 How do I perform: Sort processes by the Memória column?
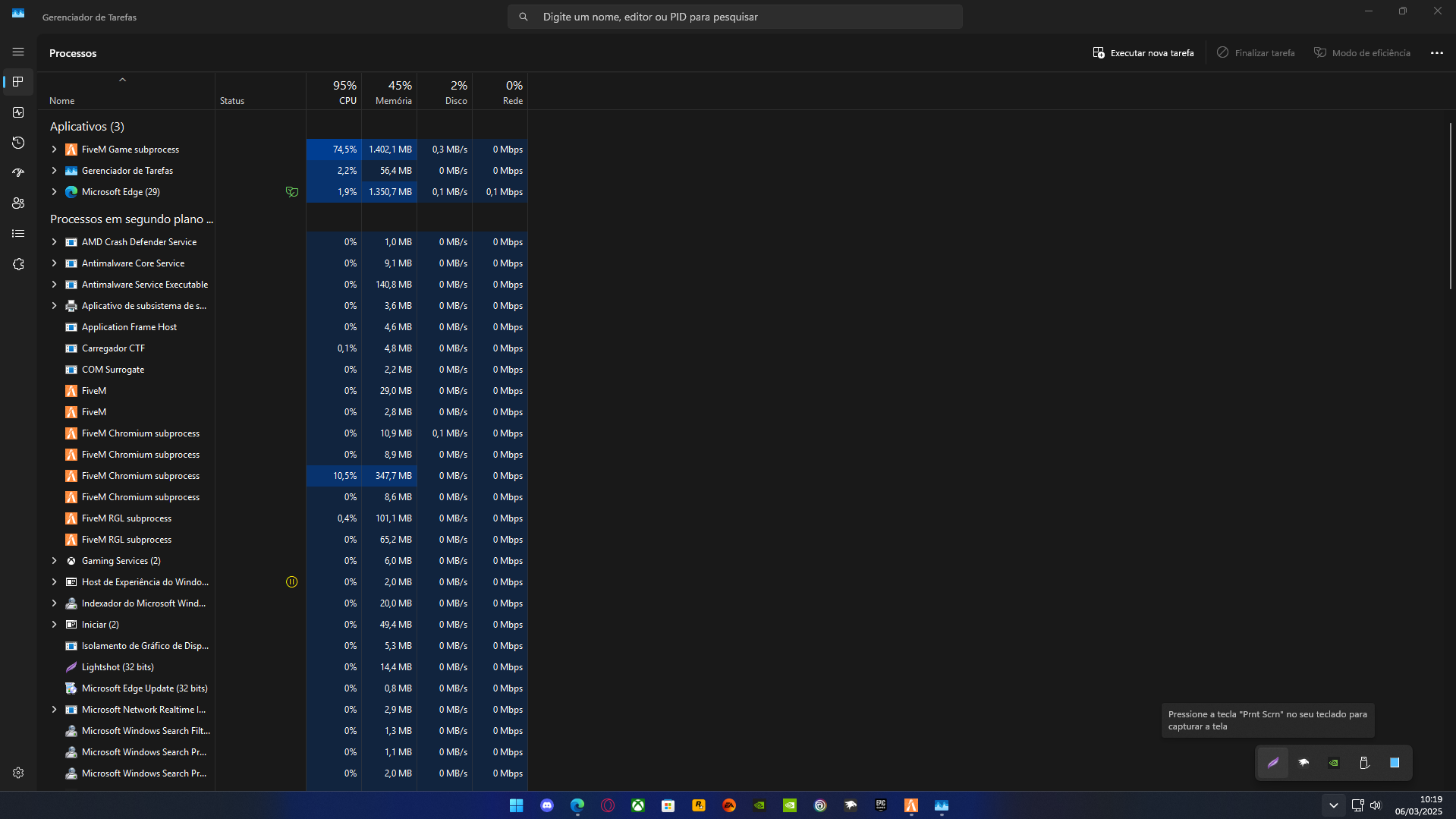coord(389,92)
